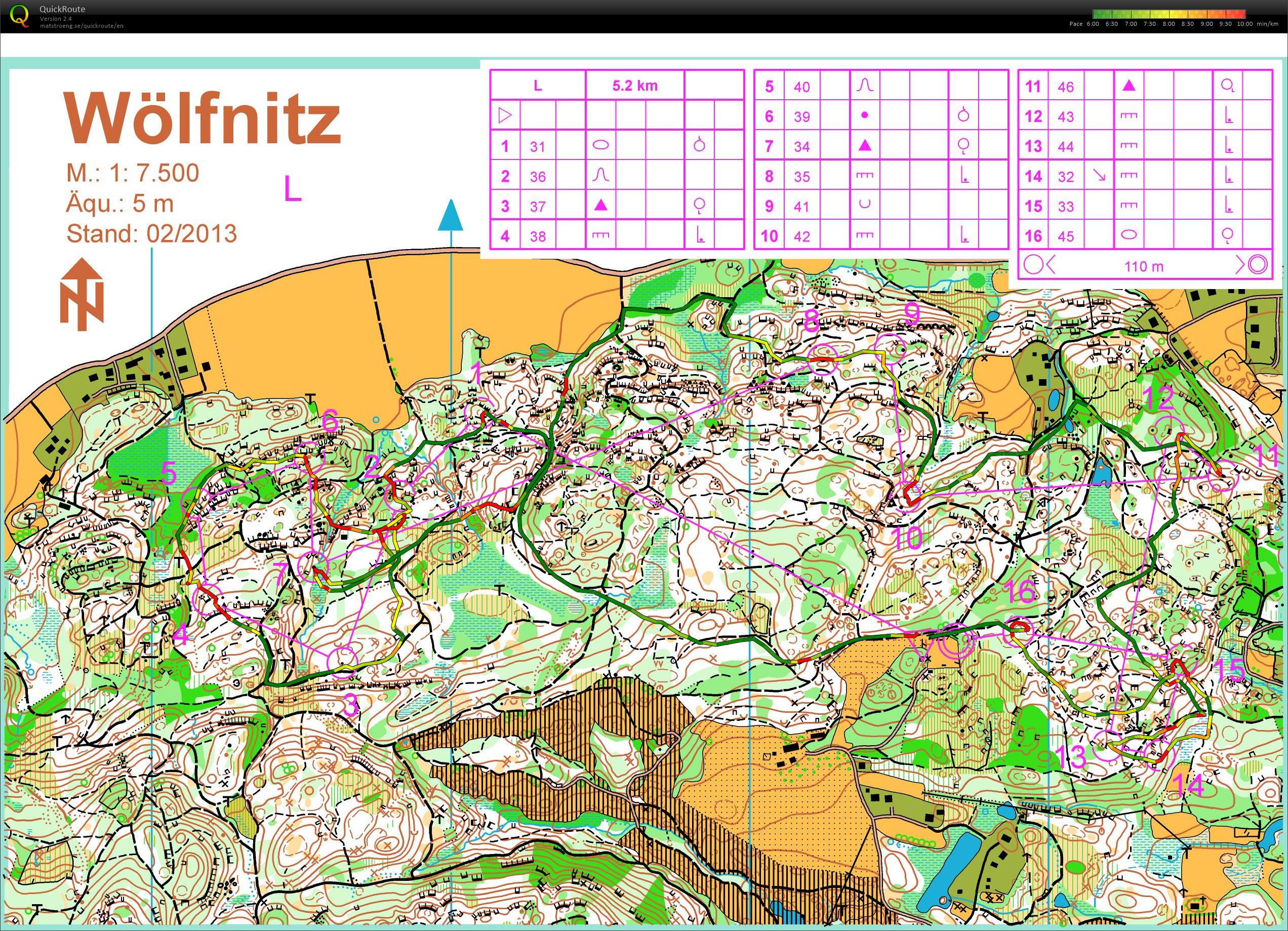This screenshot has height=931, width=1288.
Task: Click small depression symbol in control 9 row
Action: tap(864, 205)
